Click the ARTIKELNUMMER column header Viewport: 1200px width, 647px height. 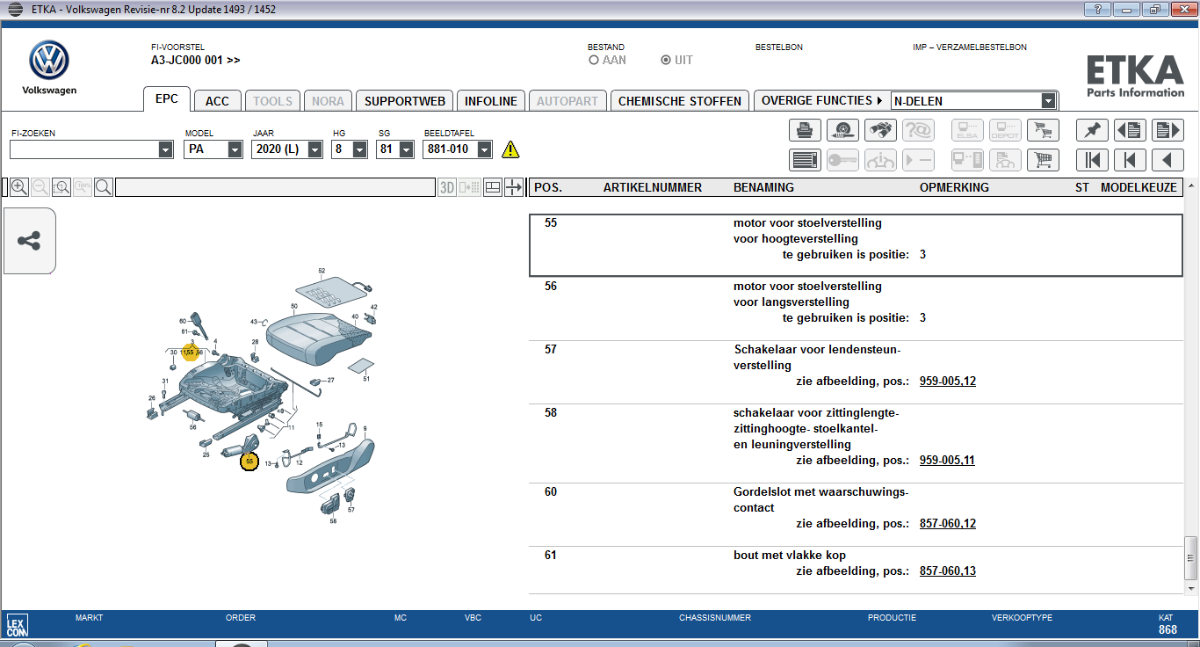pyautogui.click(x=653, y=187)
